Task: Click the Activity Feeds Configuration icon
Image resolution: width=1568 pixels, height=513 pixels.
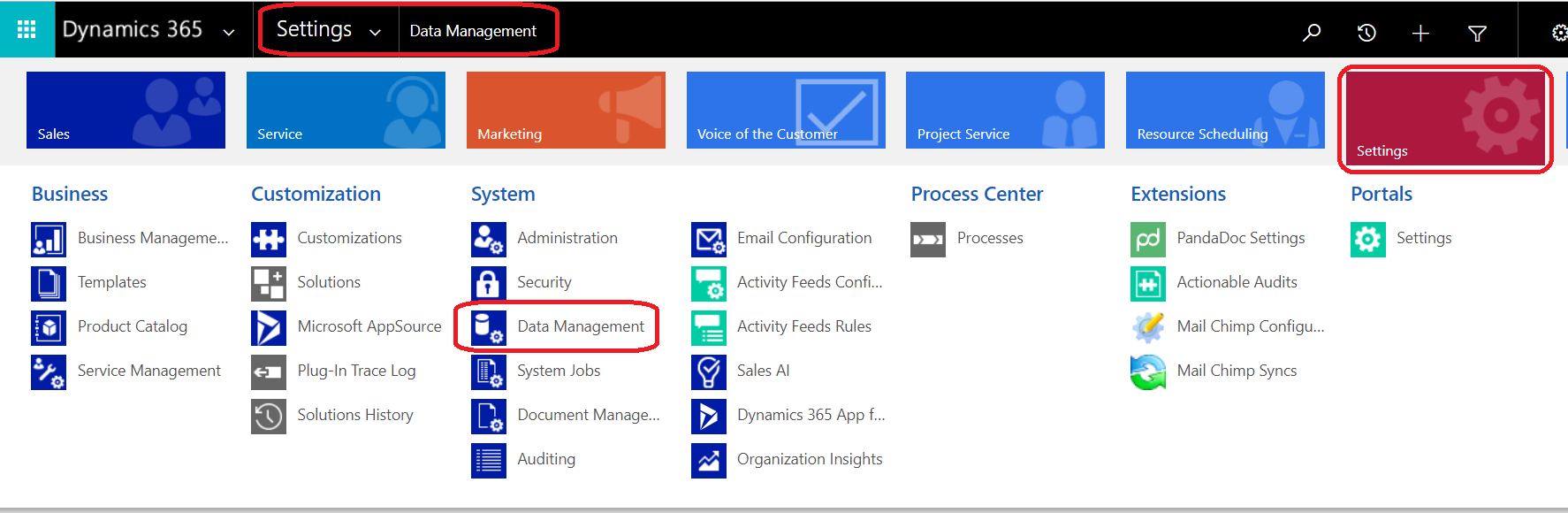Action: 709,284
